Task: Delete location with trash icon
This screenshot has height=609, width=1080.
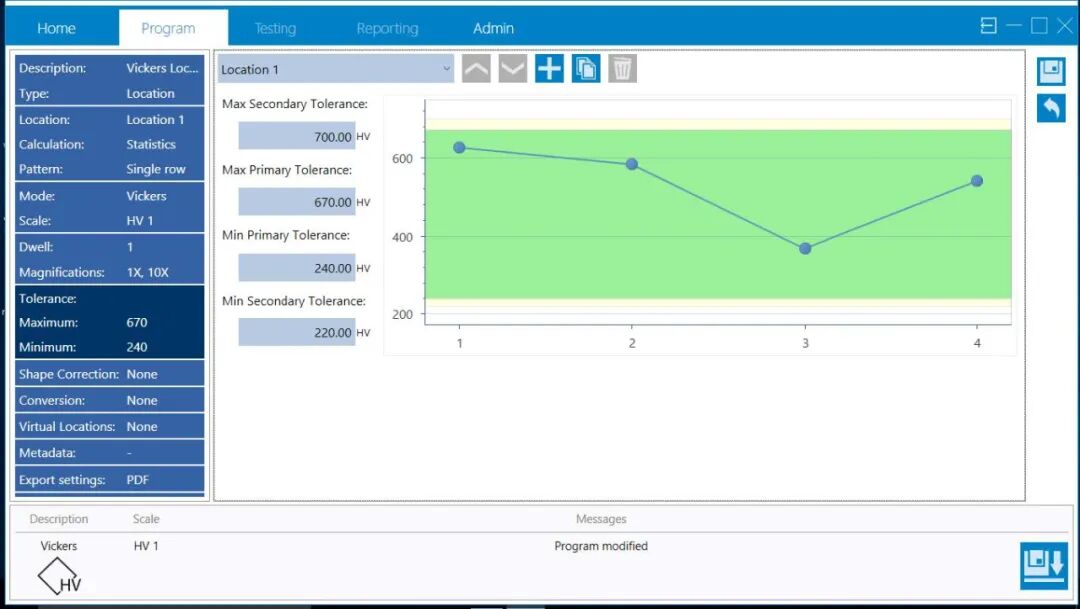Action: point(622,69)
